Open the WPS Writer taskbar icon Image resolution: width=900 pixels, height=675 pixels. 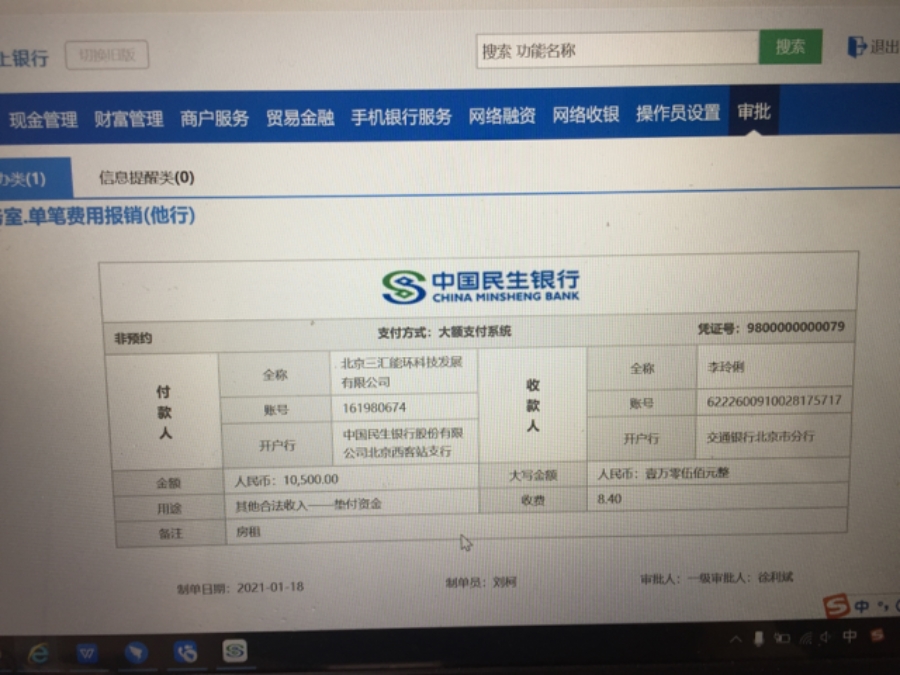pyautogui.click(x=87, y=653)
